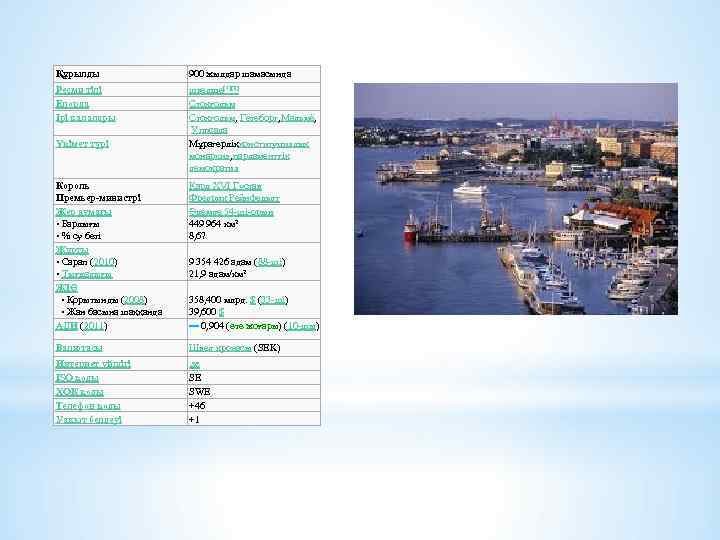Image resolution: width=720 pixels, height=540 pixels.
Task: Select the '900 жылдар шамасында' cell text
Action: (x=240, y=74)
